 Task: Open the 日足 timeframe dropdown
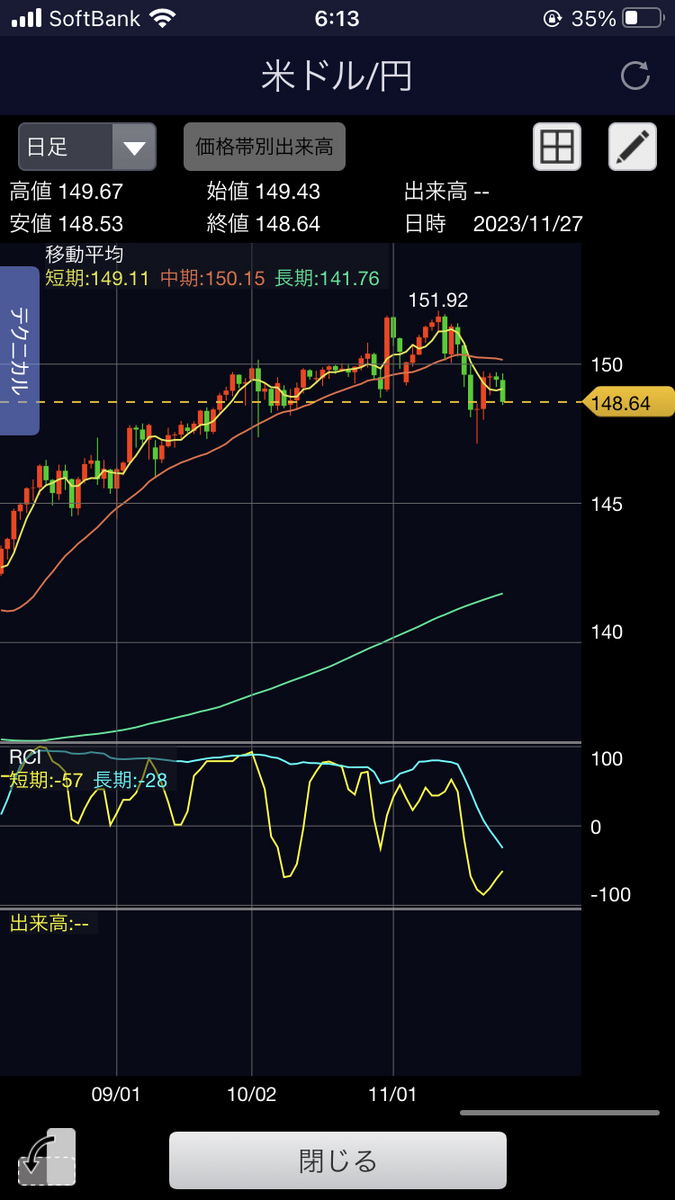pos(88,148)
